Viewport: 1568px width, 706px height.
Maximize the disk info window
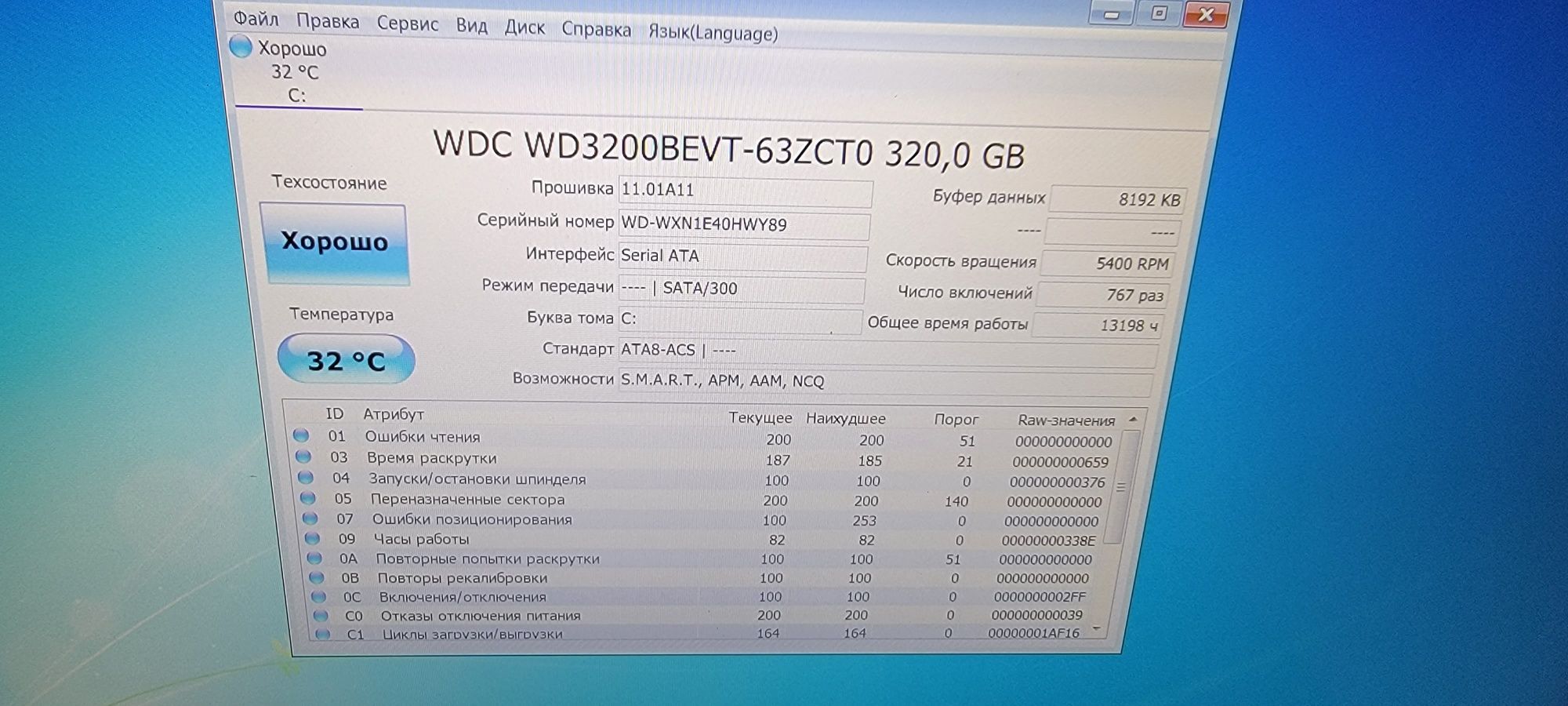[1159, 13]
